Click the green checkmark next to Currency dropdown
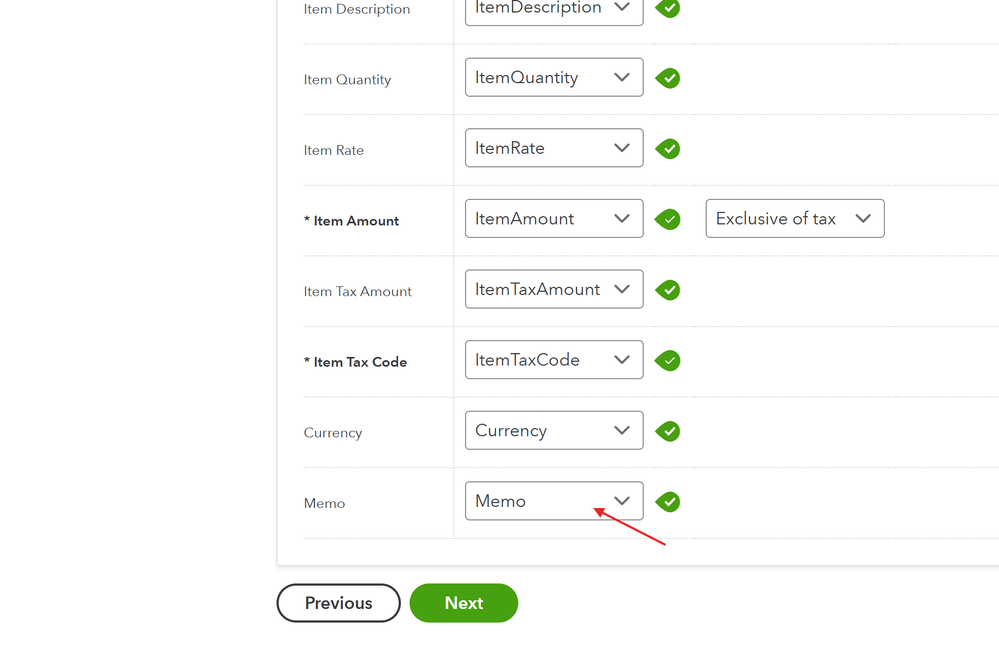 668,431
